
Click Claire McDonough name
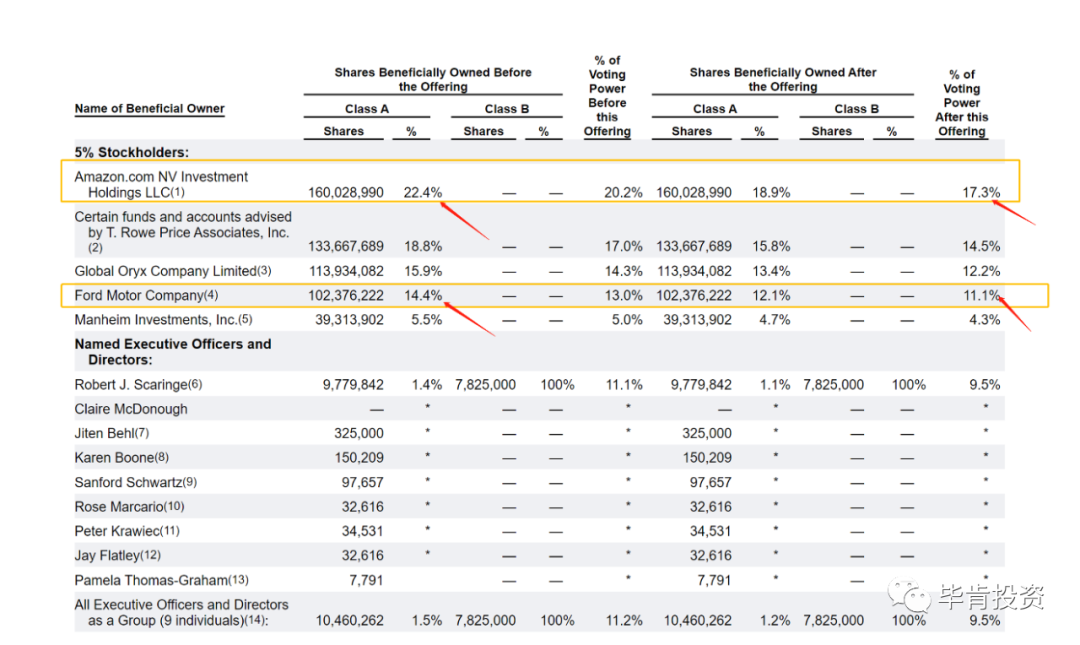pyautogui.click(x=131, y=409)
